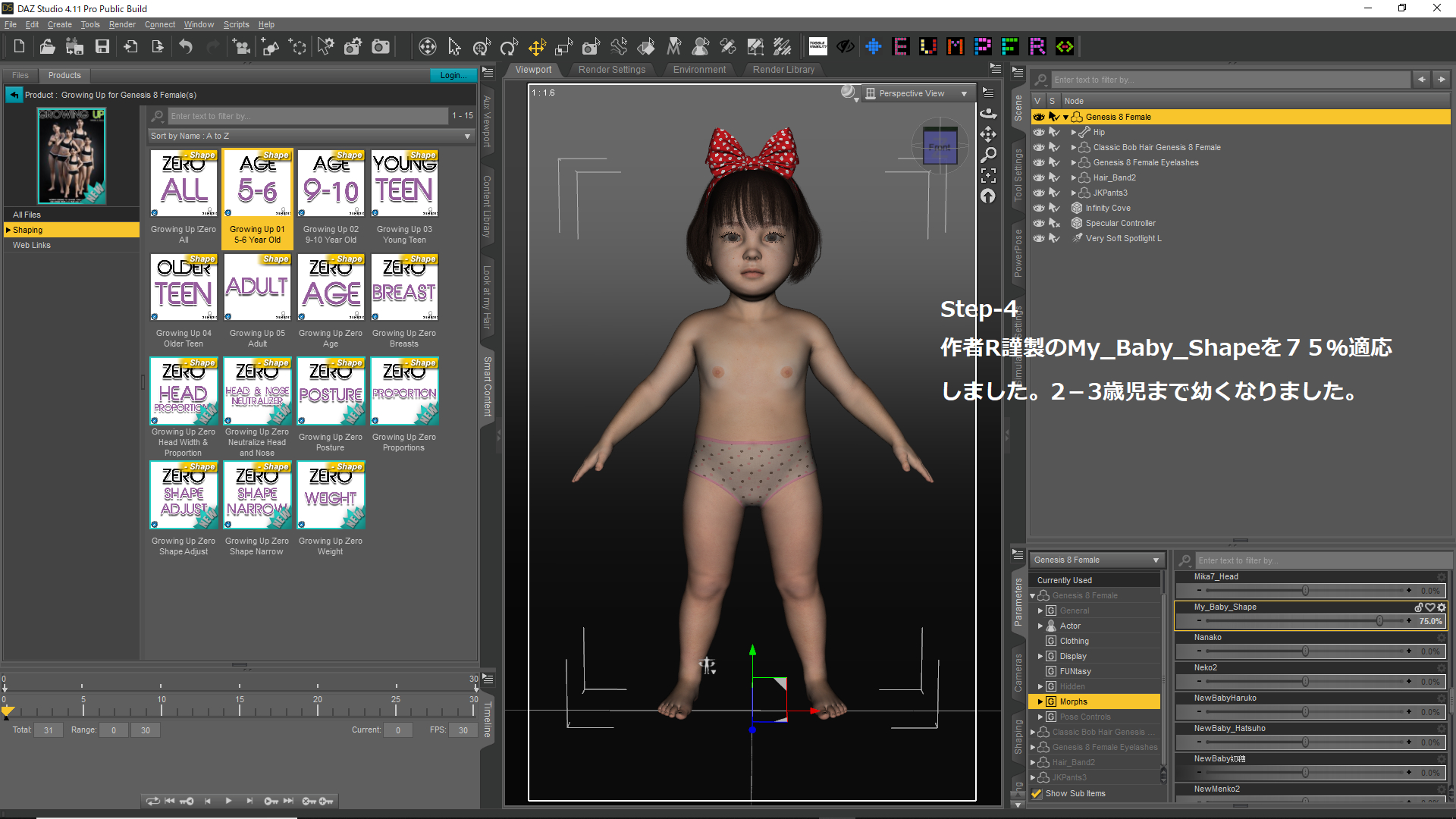Viewport: 1456px width, 819px height.
Task: Click the Login... button
Action: [x=453, y=75]
